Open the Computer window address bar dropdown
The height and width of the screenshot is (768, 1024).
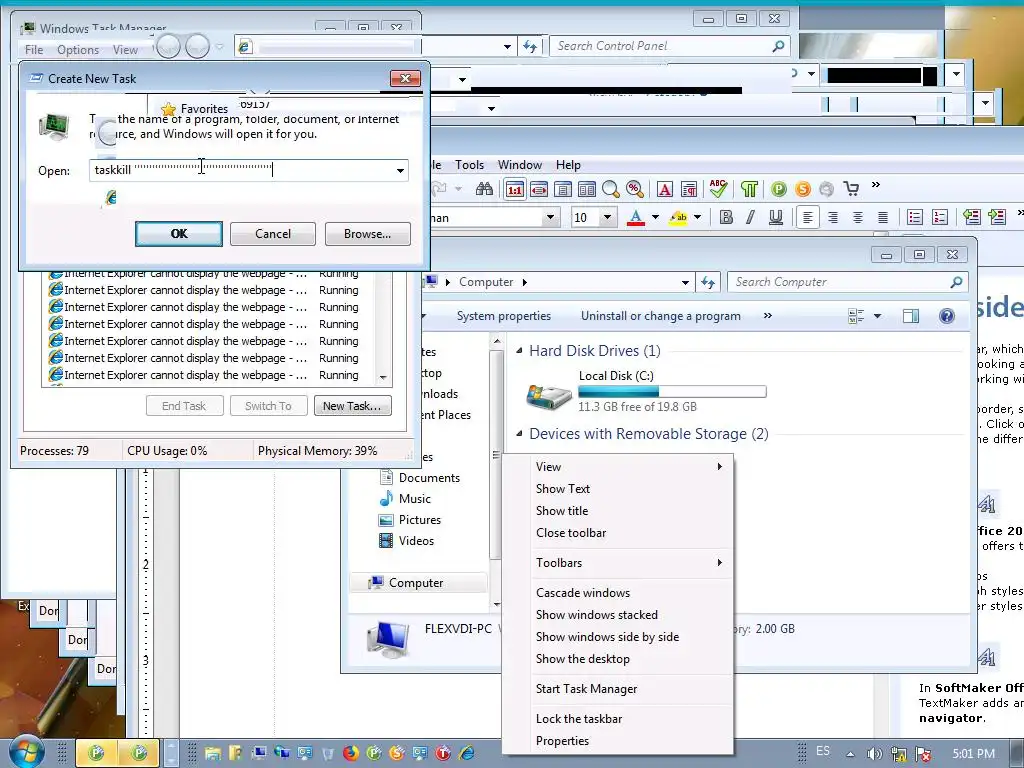pyautogui.click(x=685, y=283)
